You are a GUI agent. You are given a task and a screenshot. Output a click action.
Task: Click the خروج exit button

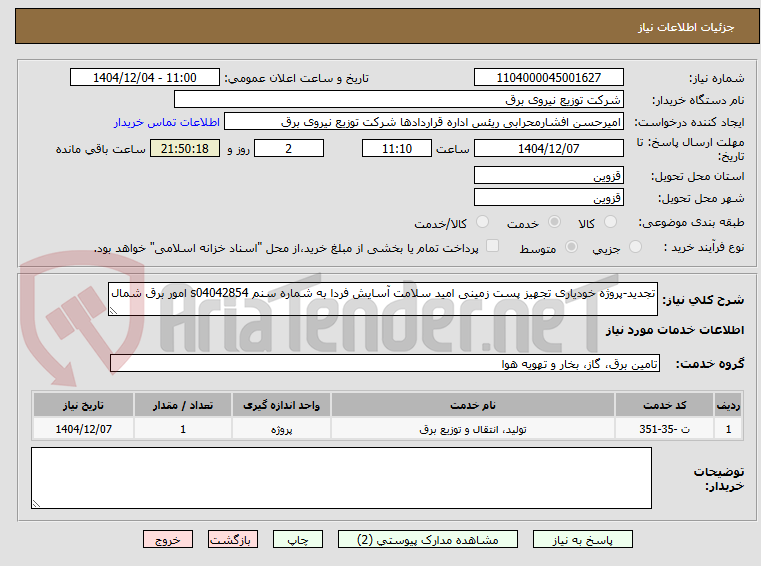pyautogui.click(x=167, y=539)
